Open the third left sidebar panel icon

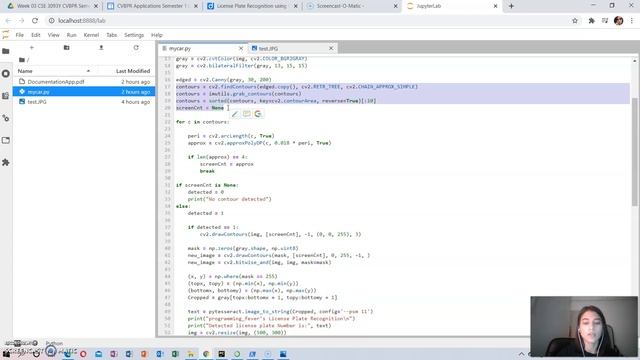point(6,96)
